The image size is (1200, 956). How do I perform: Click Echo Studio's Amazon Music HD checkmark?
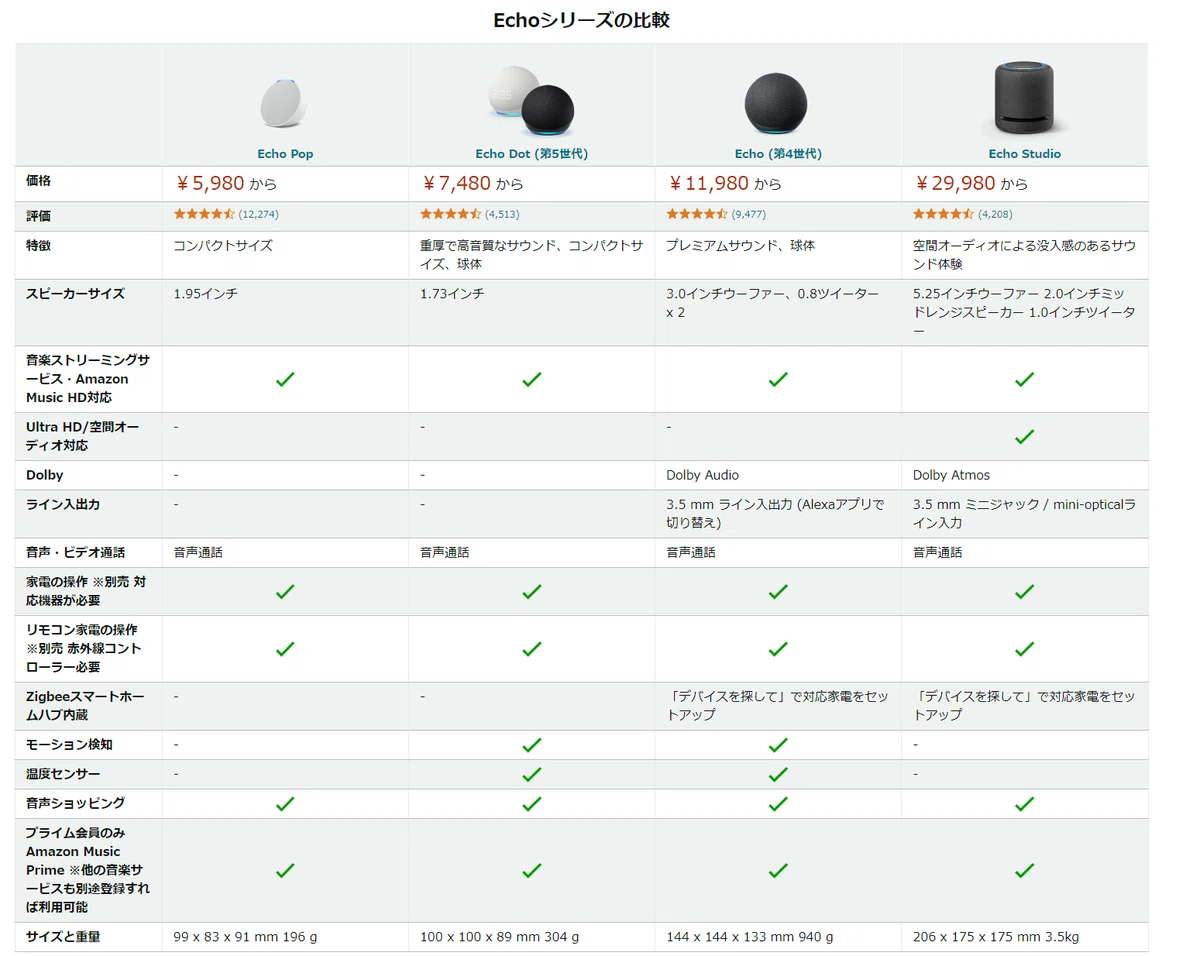[x=1024, y=379]
